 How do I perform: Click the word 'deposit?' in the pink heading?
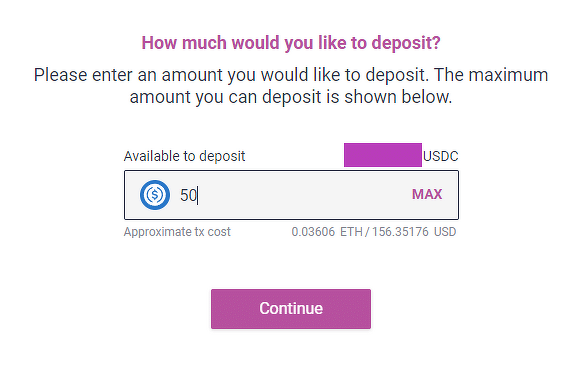point(406,43)
